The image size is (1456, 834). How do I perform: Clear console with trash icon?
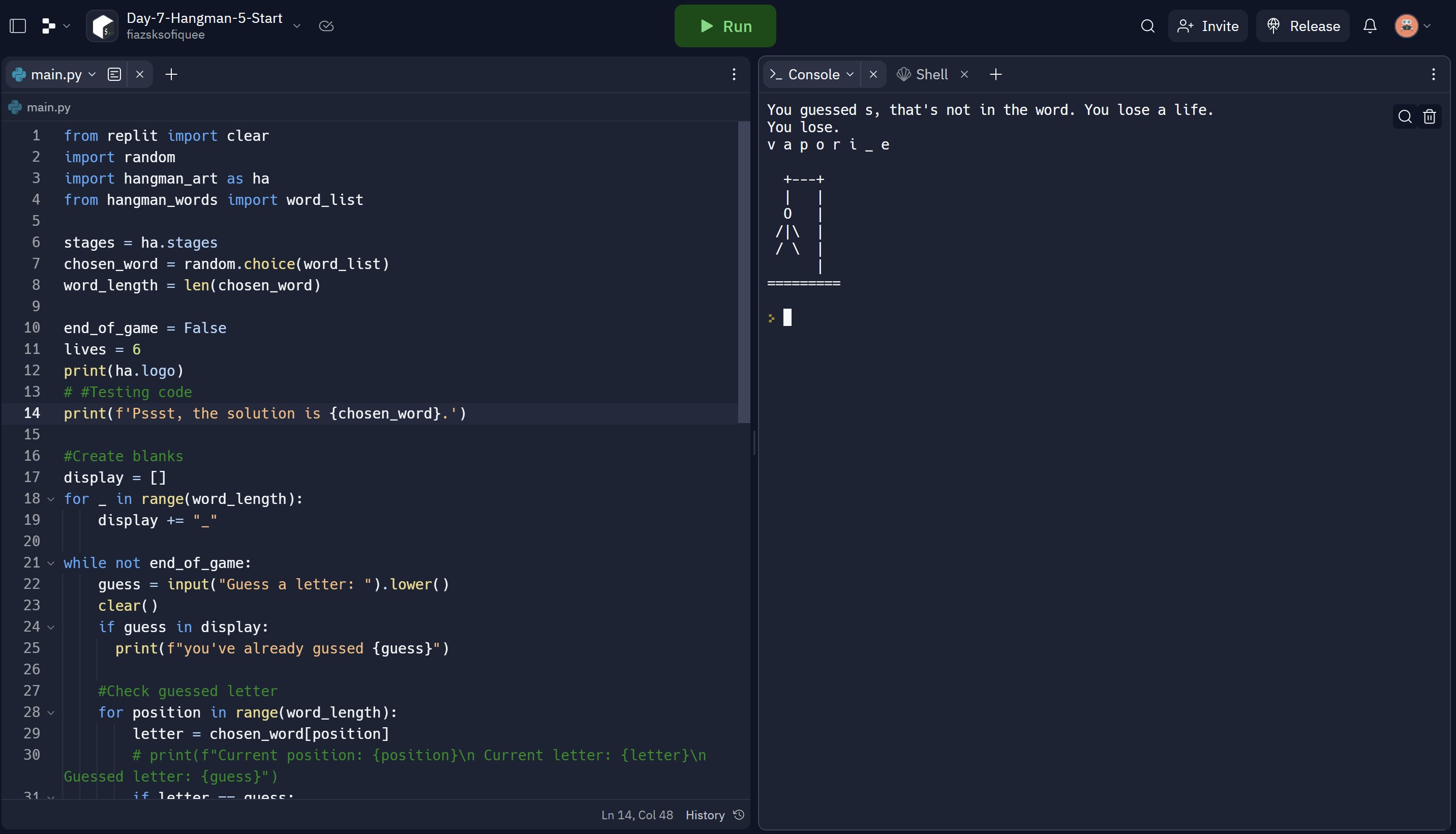coord(1430,117)
